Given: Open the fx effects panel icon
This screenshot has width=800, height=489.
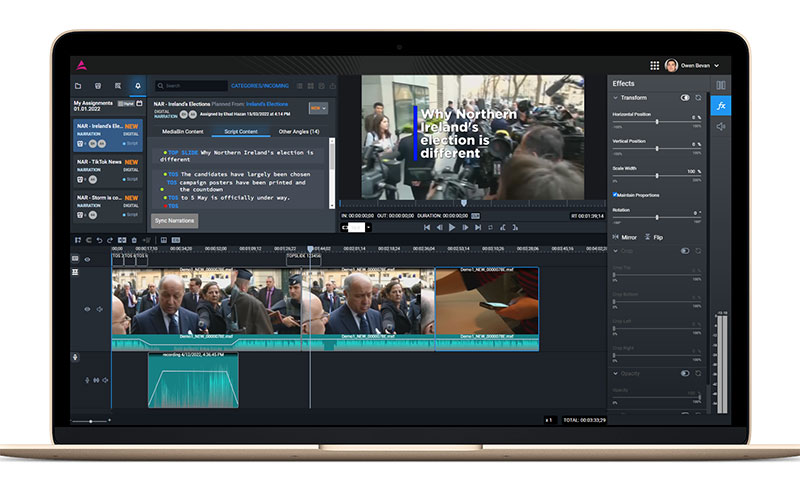Looking at the screenshot, I should (720, 105).
